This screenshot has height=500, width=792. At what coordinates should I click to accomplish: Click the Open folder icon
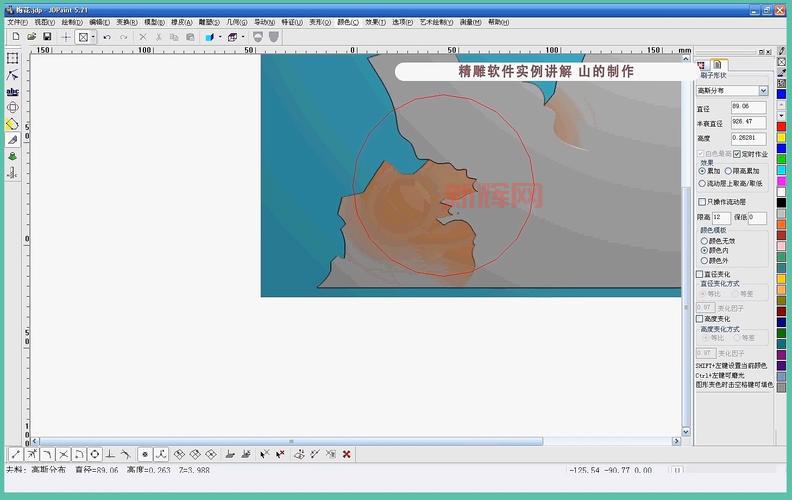[32, 37]
